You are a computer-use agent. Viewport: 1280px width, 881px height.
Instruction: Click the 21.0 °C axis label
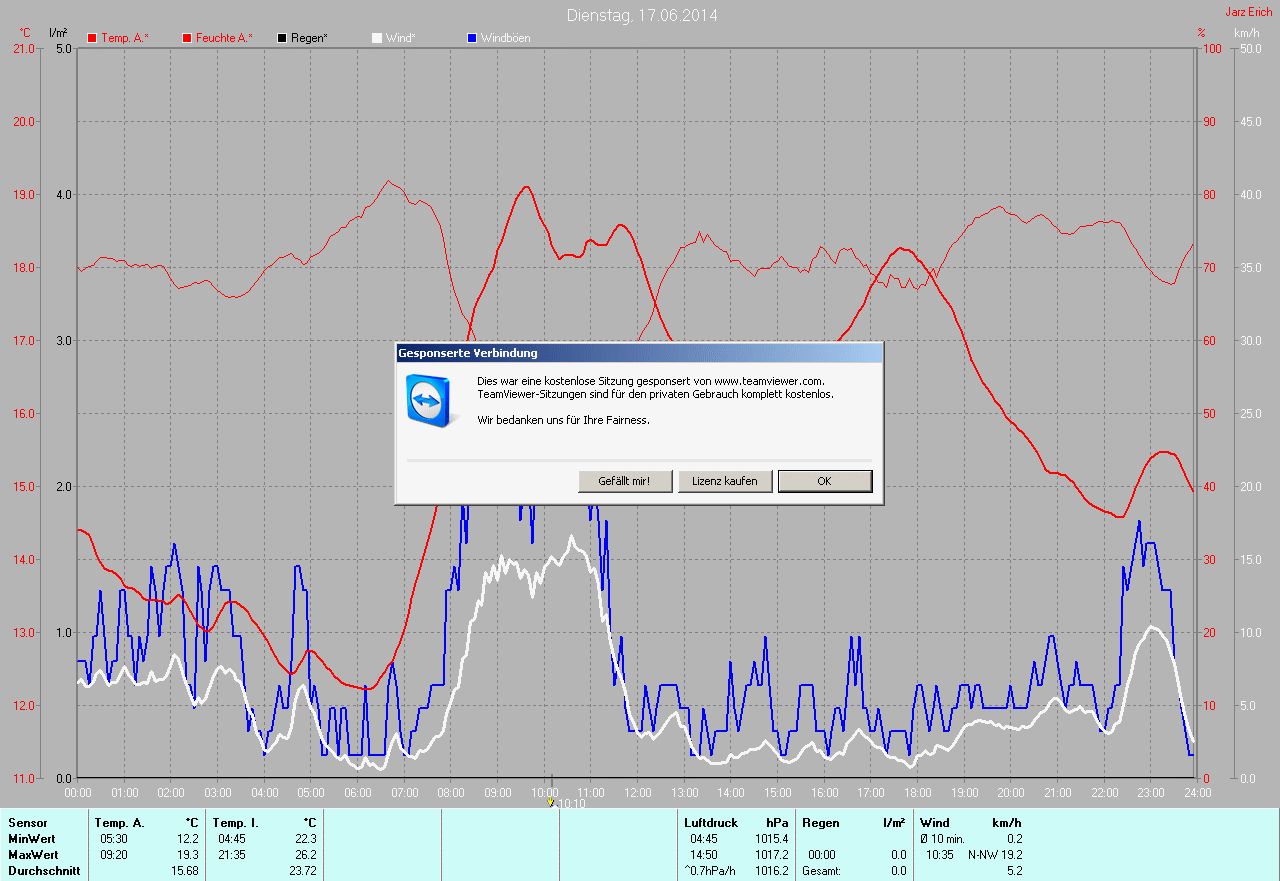[x=23, y=49]
